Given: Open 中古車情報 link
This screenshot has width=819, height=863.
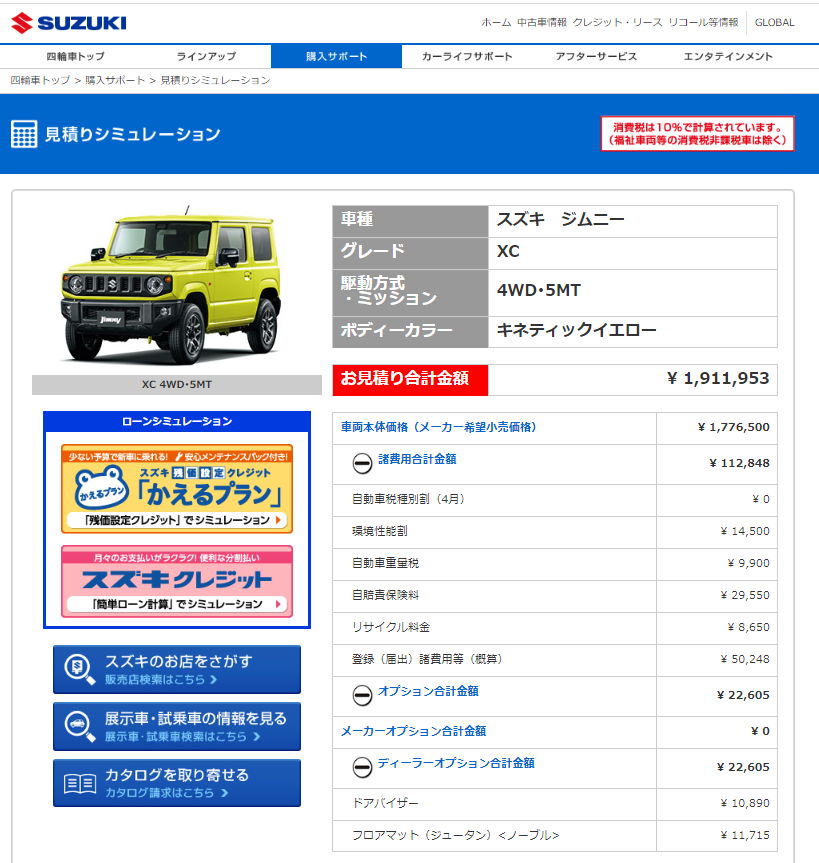Looking at the screenshot, I should 542,23.
